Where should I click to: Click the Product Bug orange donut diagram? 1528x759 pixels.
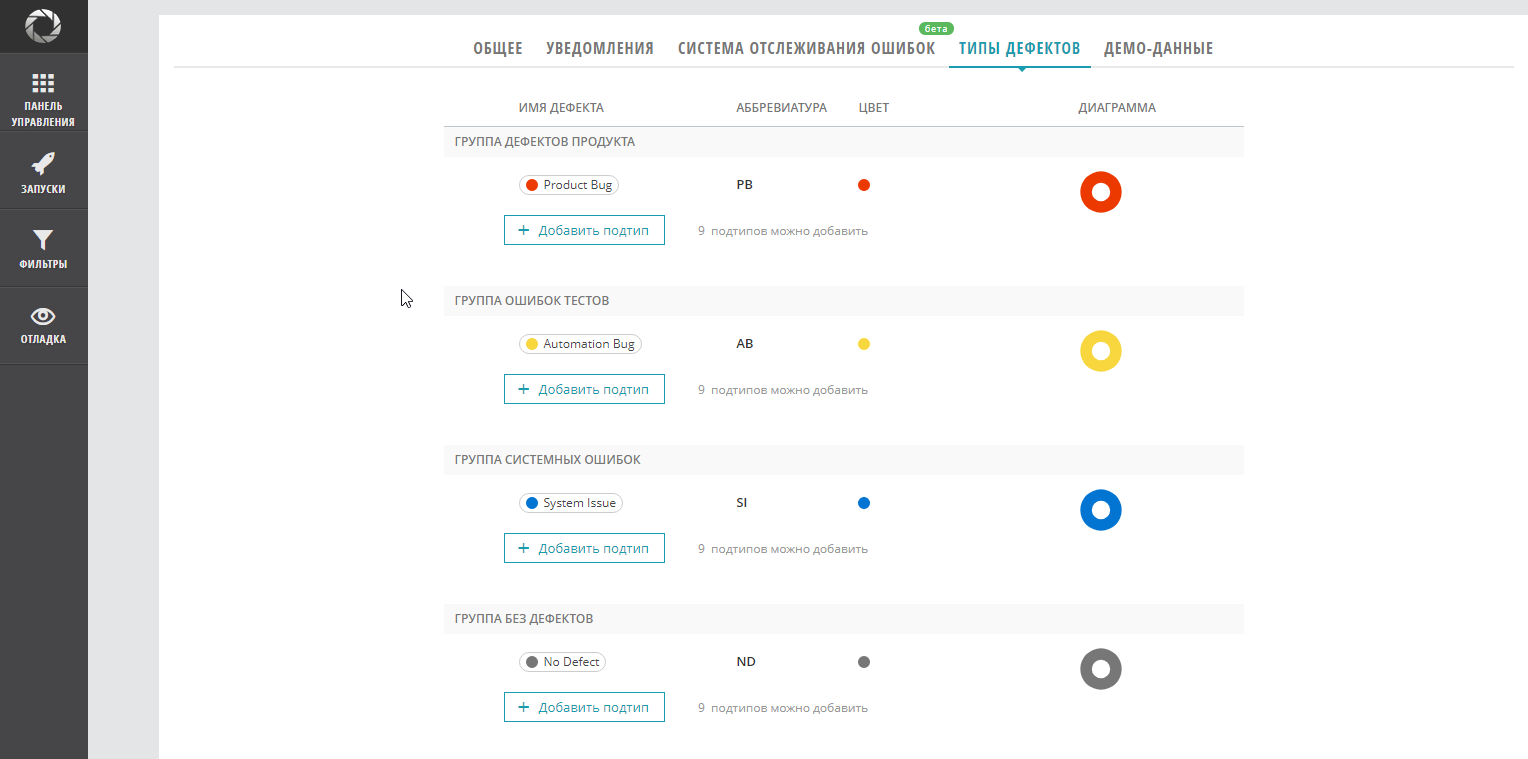[x=1101, y=192]
